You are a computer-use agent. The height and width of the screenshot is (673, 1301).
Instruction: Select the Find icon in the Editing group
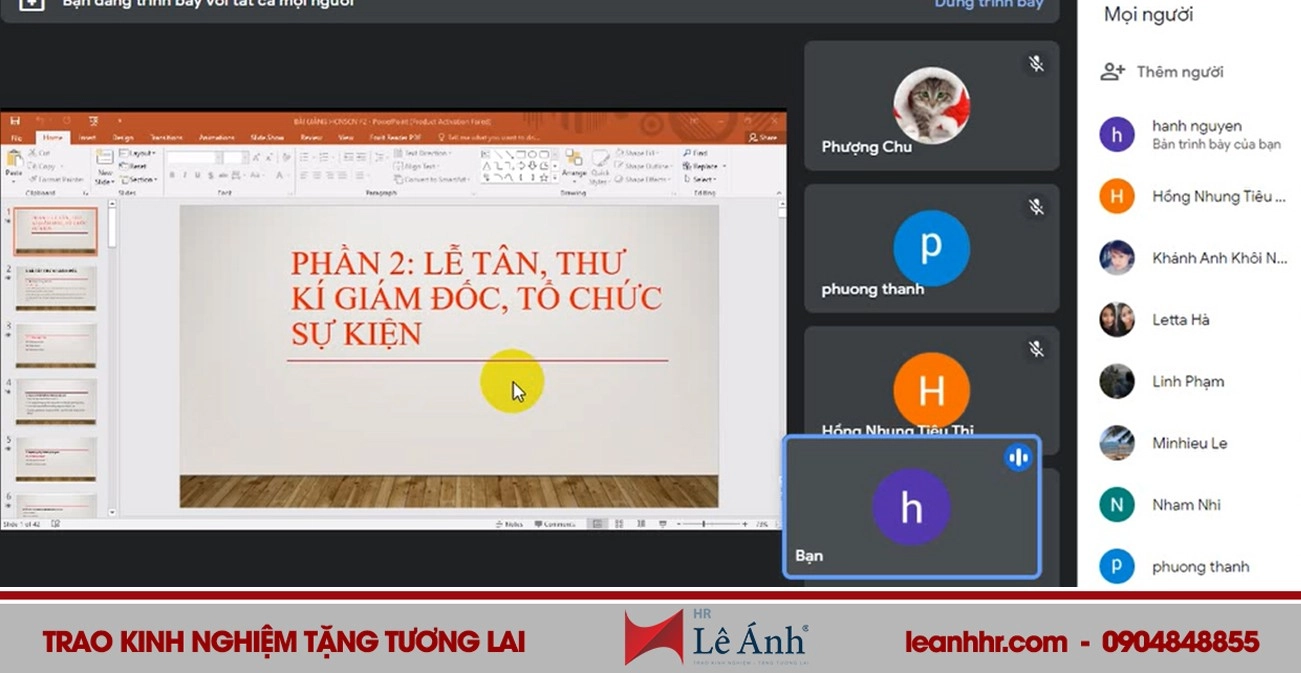tap(693, 151)
